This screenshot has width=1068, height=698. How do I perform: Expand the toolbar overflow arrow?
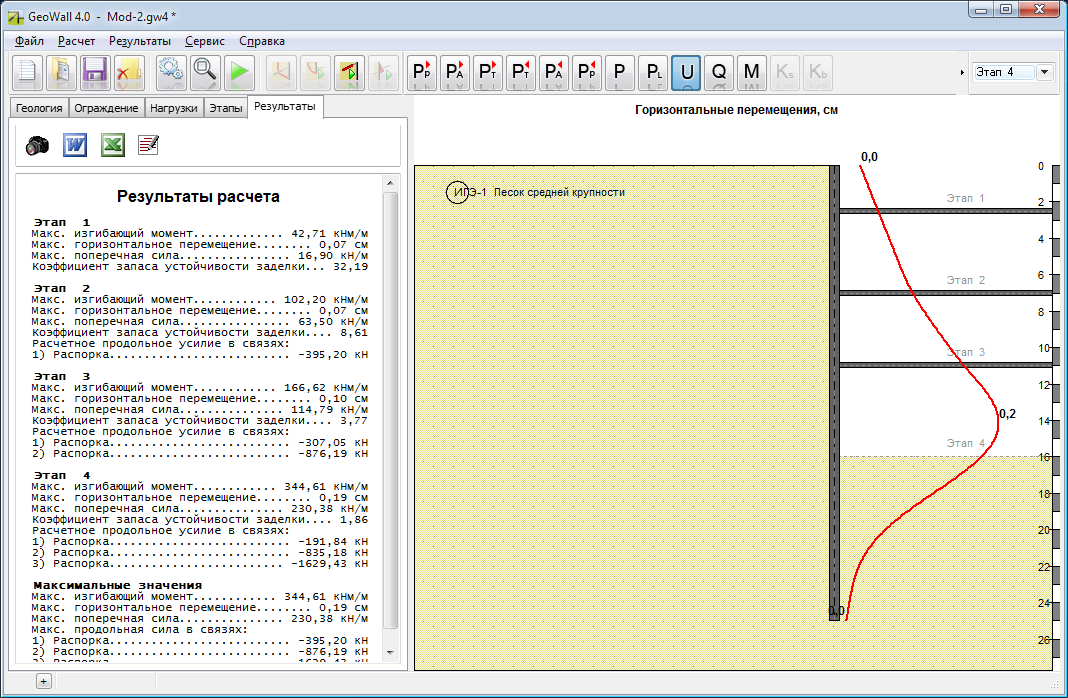(x=962, y=72)
